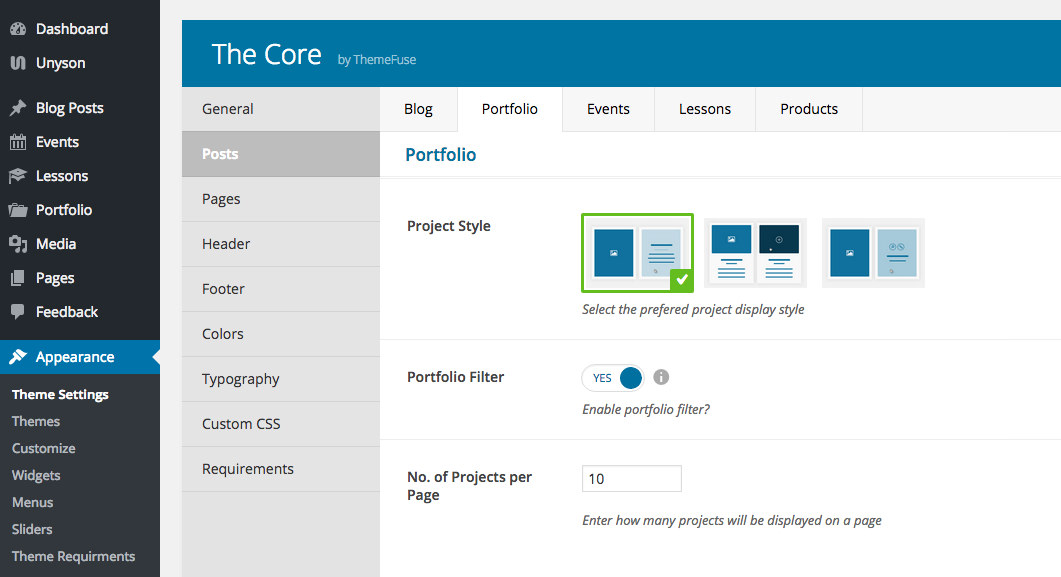Image resolution: width=1061 pixels, height=577 pixels.
Task: Open Customize under Appearance
Action: pyautogui.click(x=43, y=448)
